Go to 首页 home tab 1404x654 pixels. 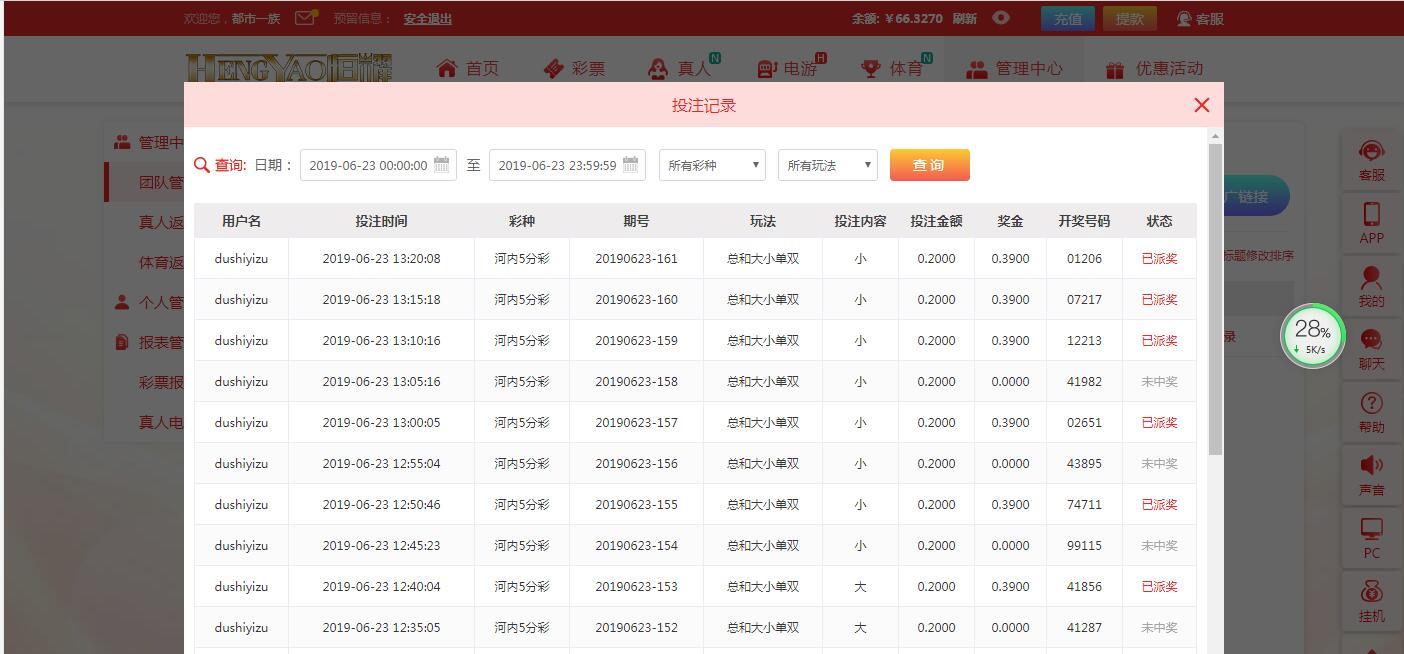[468, 68]
